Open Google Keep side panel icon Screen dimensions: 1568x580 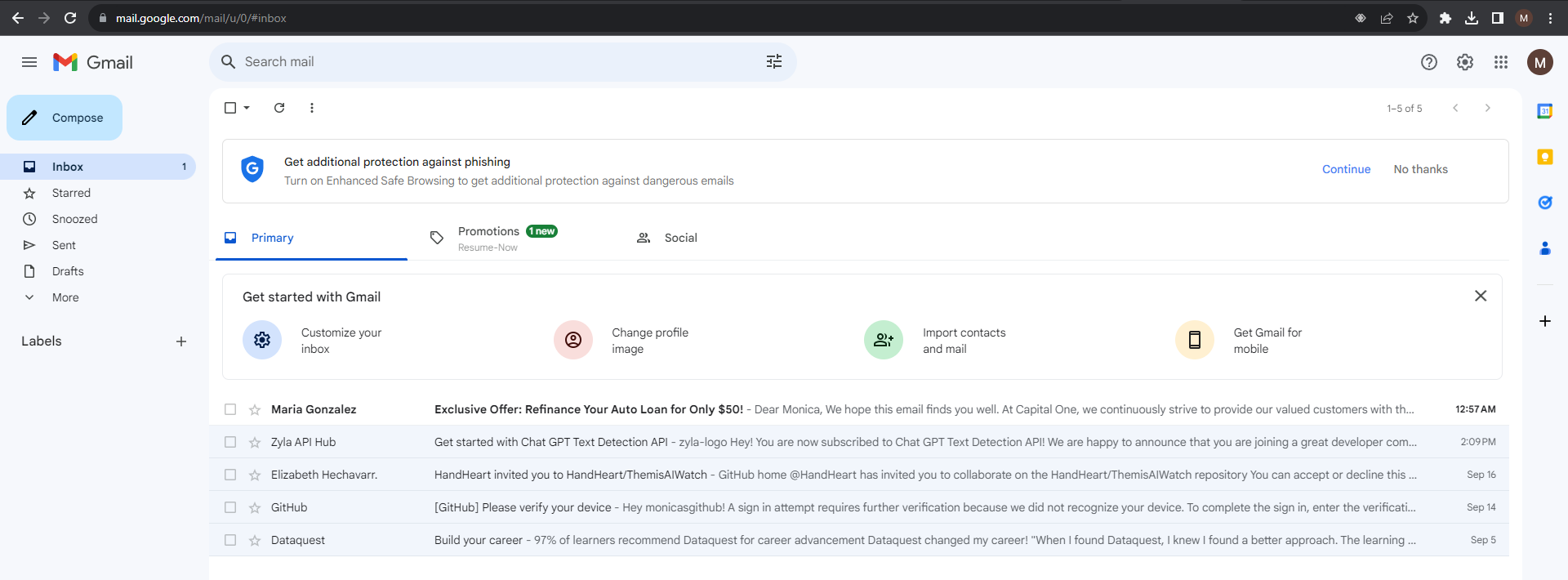coord(1545,157)
